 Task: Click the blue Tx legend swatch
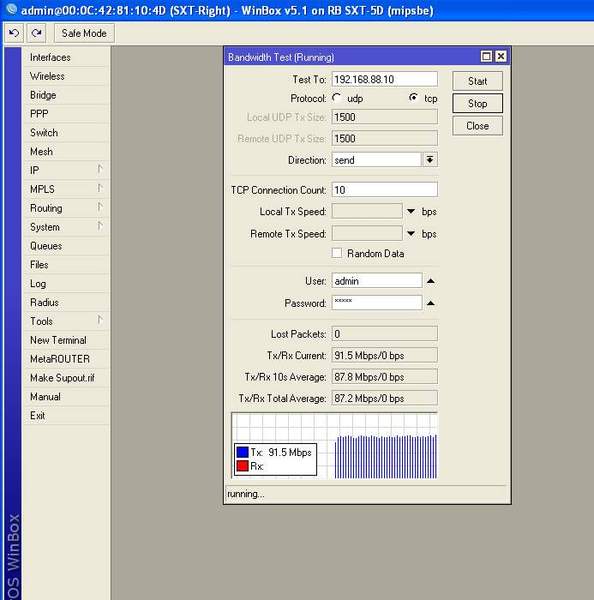tap(243, 452)
